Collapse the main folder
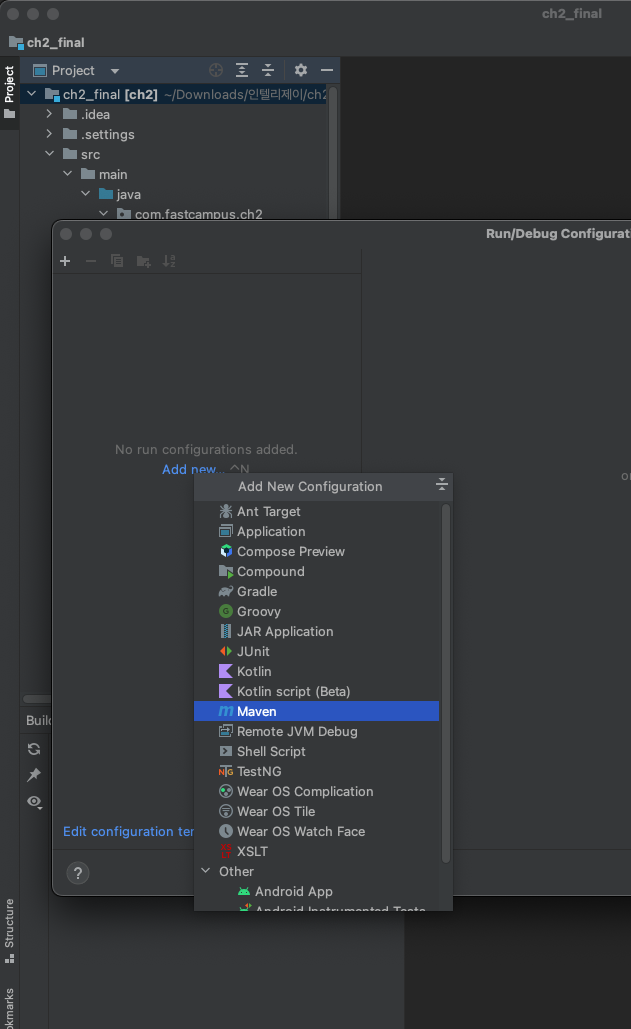The width and height of the screenshot is (631, 1029). [x=68, y=174]
